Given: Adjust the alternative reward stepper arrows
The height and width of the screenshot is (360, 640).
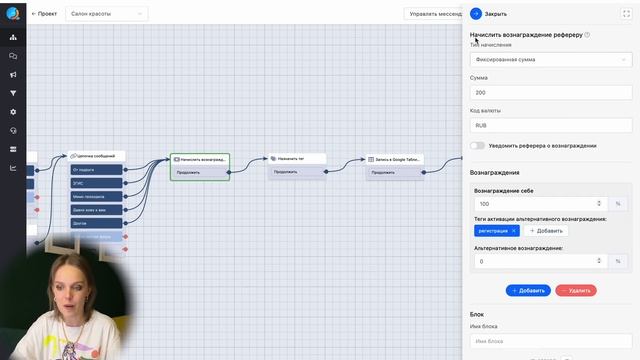Looking at the screenshot, I should click(599, 261).
